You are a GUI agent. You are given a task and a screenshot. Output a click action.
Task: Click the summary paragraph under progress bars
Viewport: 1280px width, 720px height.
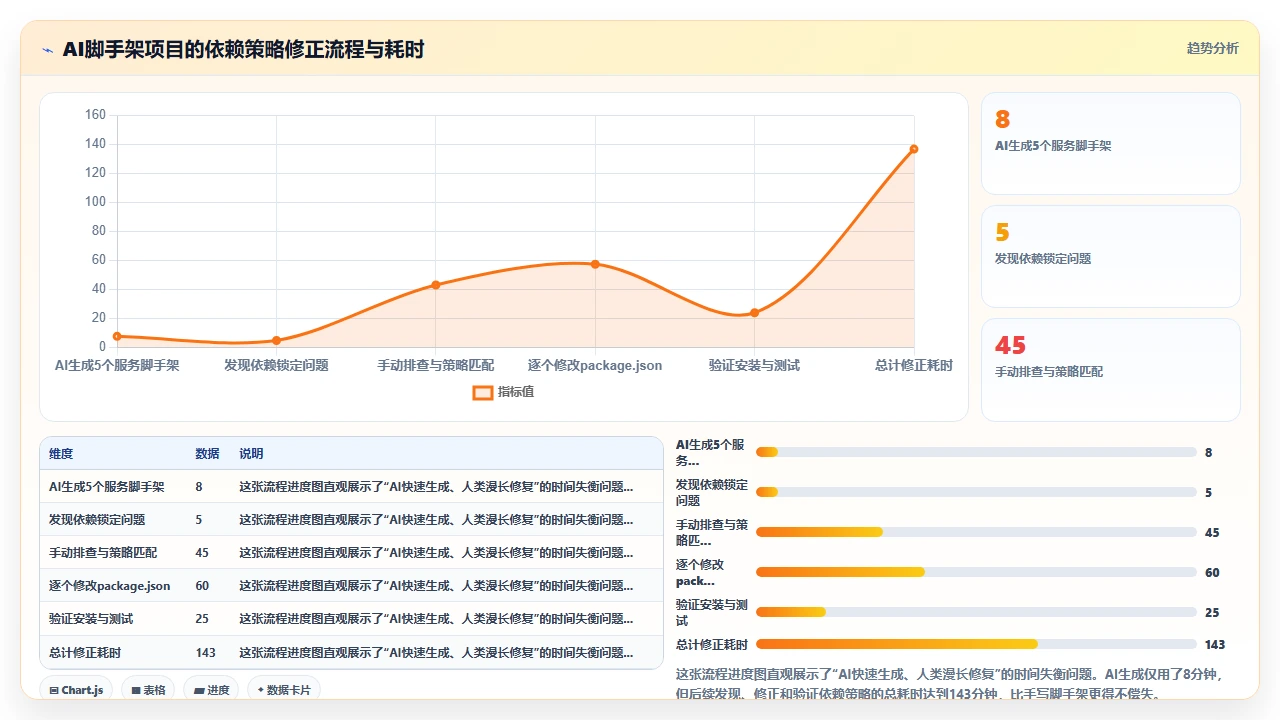pyautogui.click(x=951, y=684)
